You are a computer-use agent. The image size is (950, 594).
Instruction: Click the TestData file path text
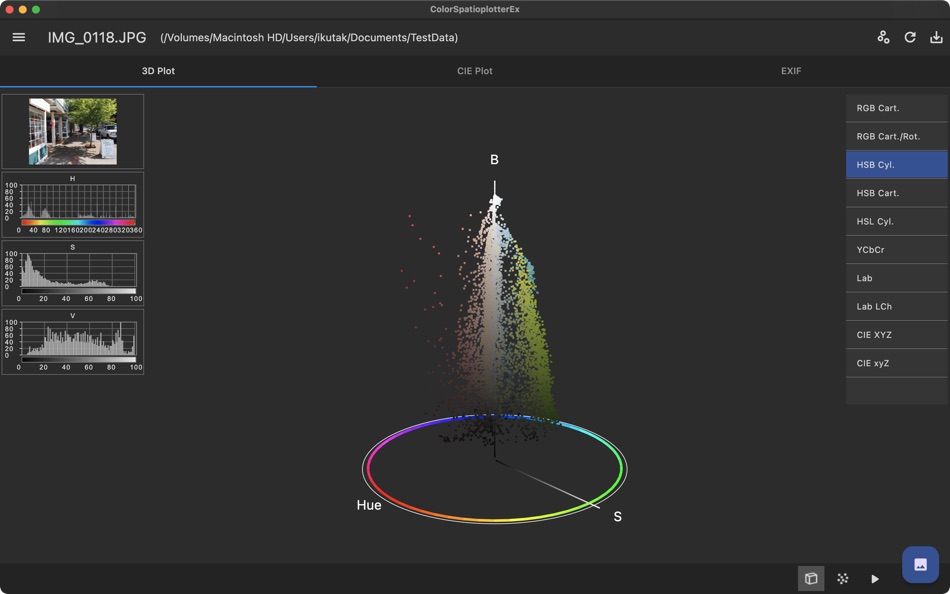[x=309, y=38]
